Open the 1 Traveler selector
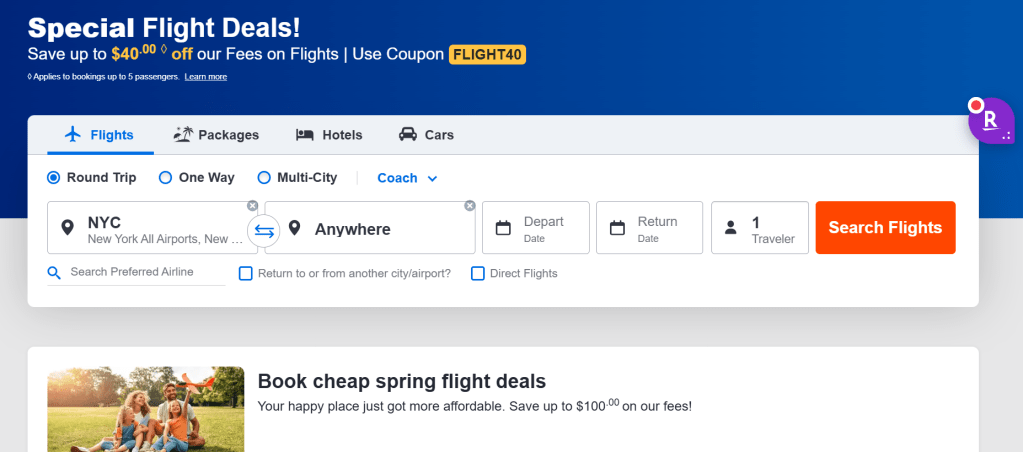 pyautogui.click(x=760, y=228)
